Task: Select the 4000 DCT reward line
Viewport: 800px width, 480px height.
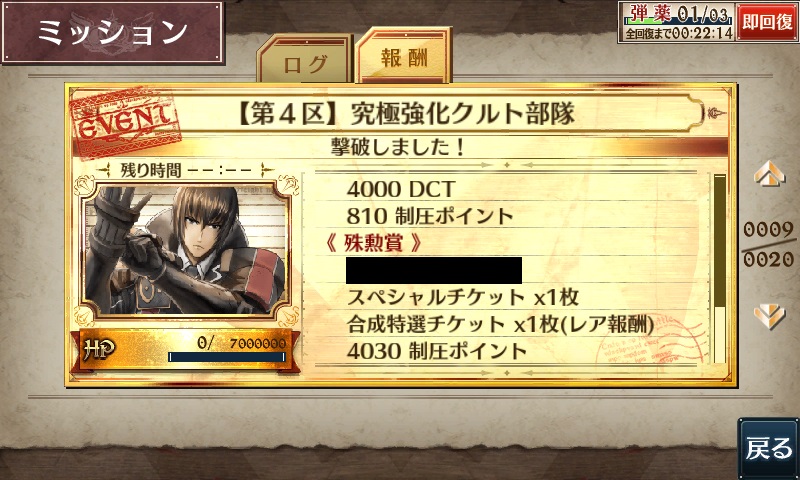Action: pos(401,189)
